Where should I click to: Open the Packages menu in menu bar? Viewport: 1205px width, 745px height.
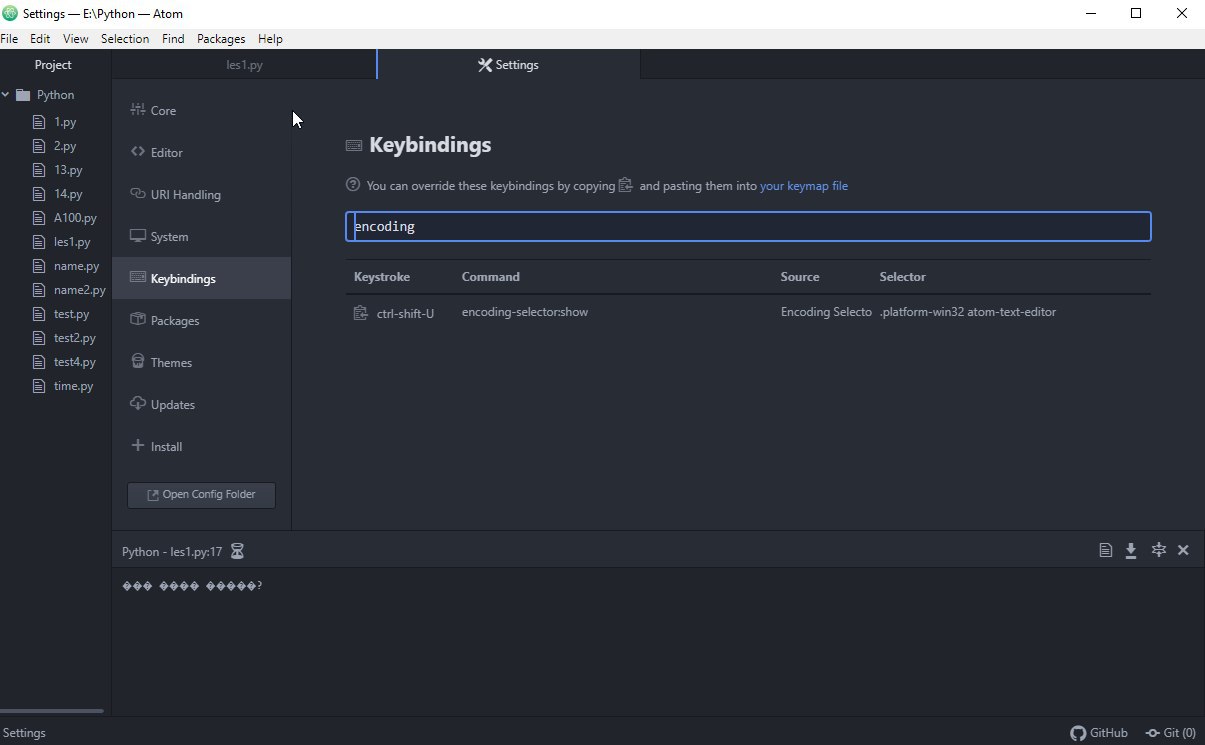(x=221, y=39)
